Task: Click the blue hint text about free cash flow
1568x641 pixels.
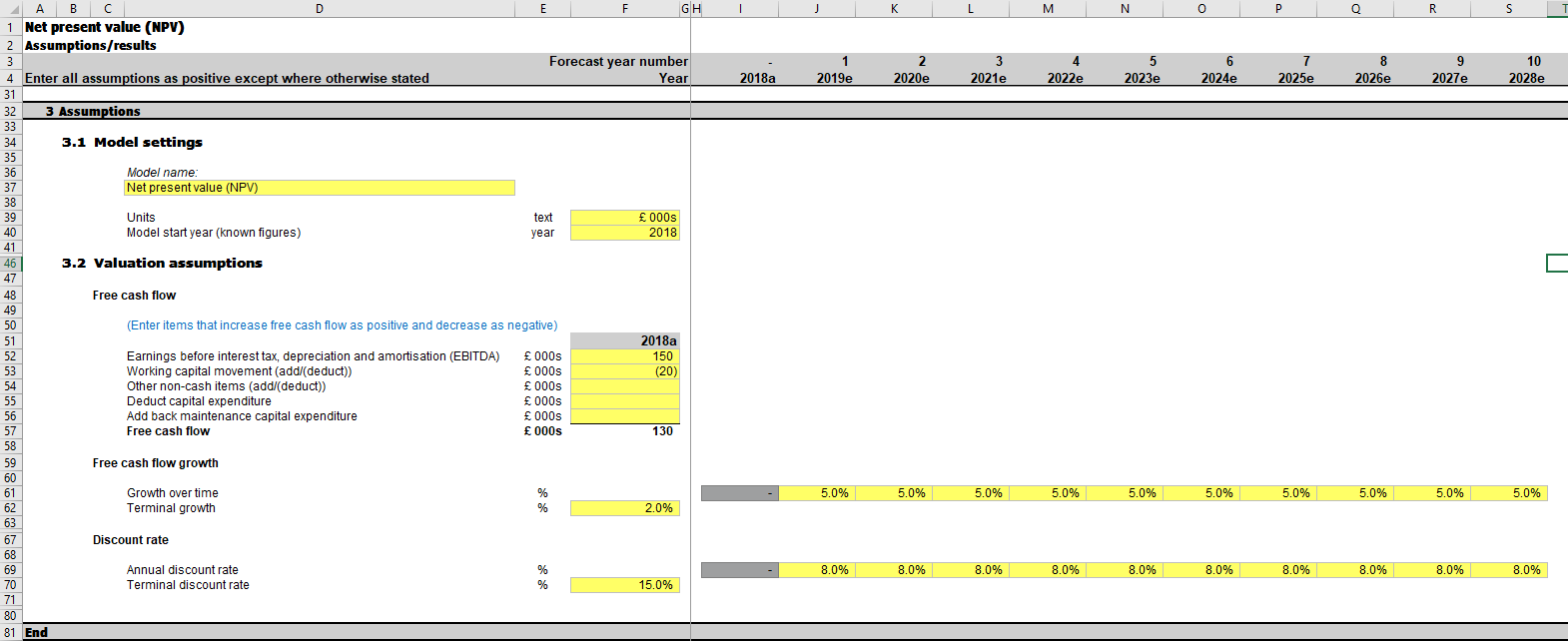Action: (x=343, y=325)
